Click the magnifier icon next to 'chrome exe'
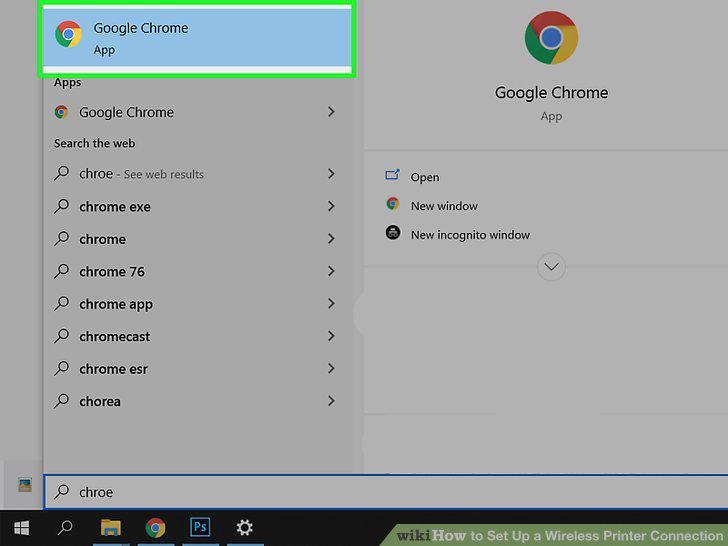This screenshot has width=728, height=546. [x=61, y=206]
